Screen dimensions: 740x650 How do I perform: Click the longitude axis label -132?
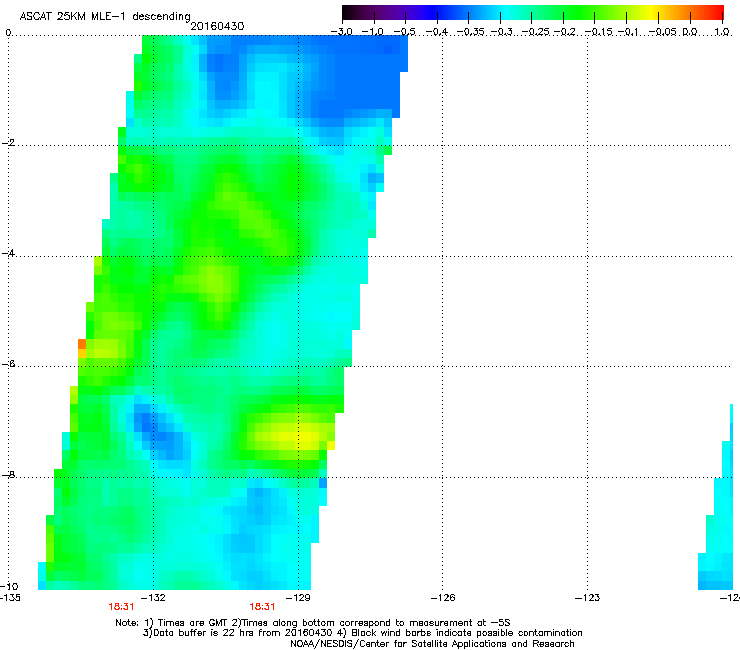(x=154, y=598)
